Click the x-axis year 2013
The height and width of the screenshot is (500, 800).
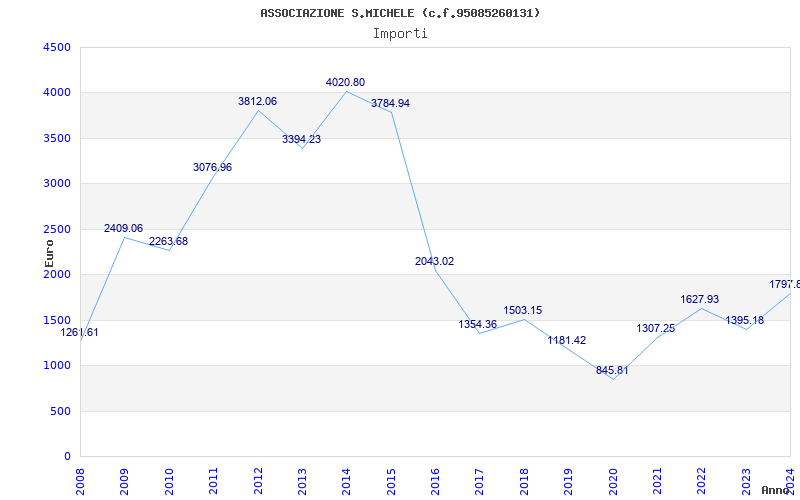click(302, 481)
